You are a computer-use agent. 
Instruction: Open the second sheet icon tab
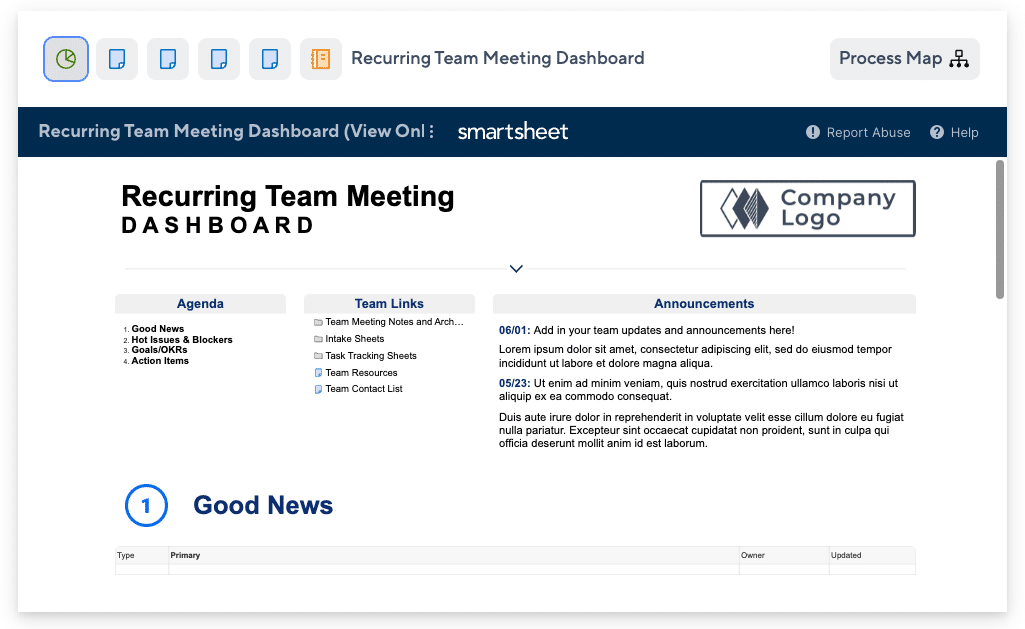[168, 59]
